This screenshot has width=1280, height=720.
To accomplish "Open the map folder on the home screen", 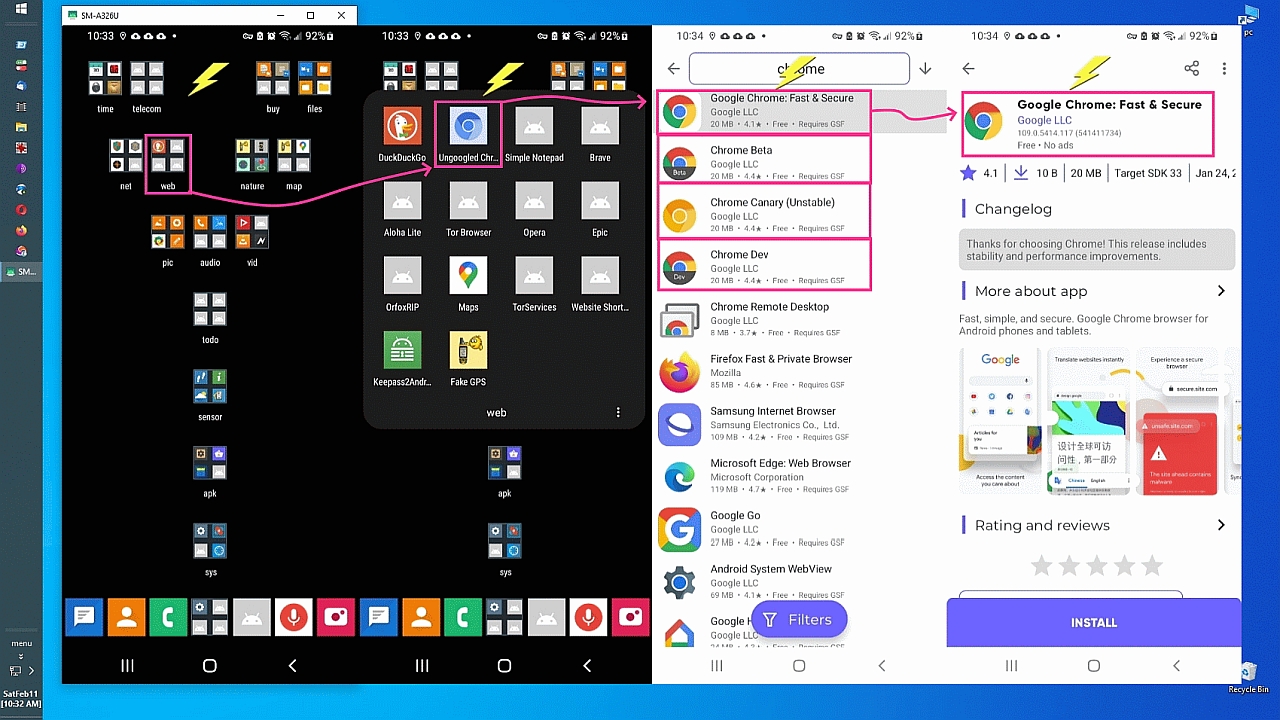I will coord(294,164).
